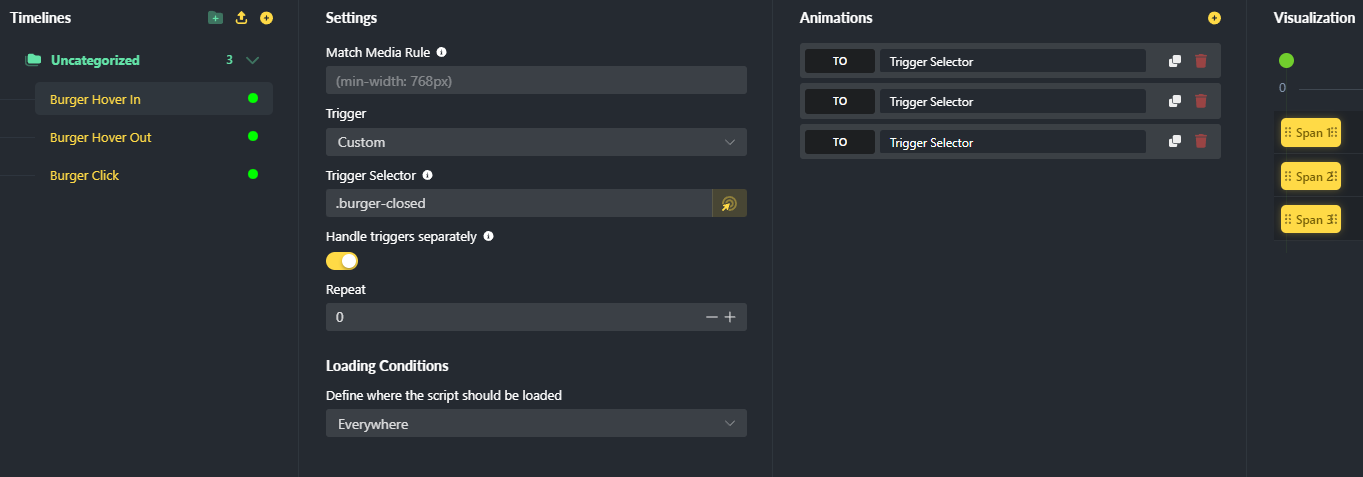Select the Burger Click timeline
The width and height of the screenshot is (1363, 477).
click(84, 175)
